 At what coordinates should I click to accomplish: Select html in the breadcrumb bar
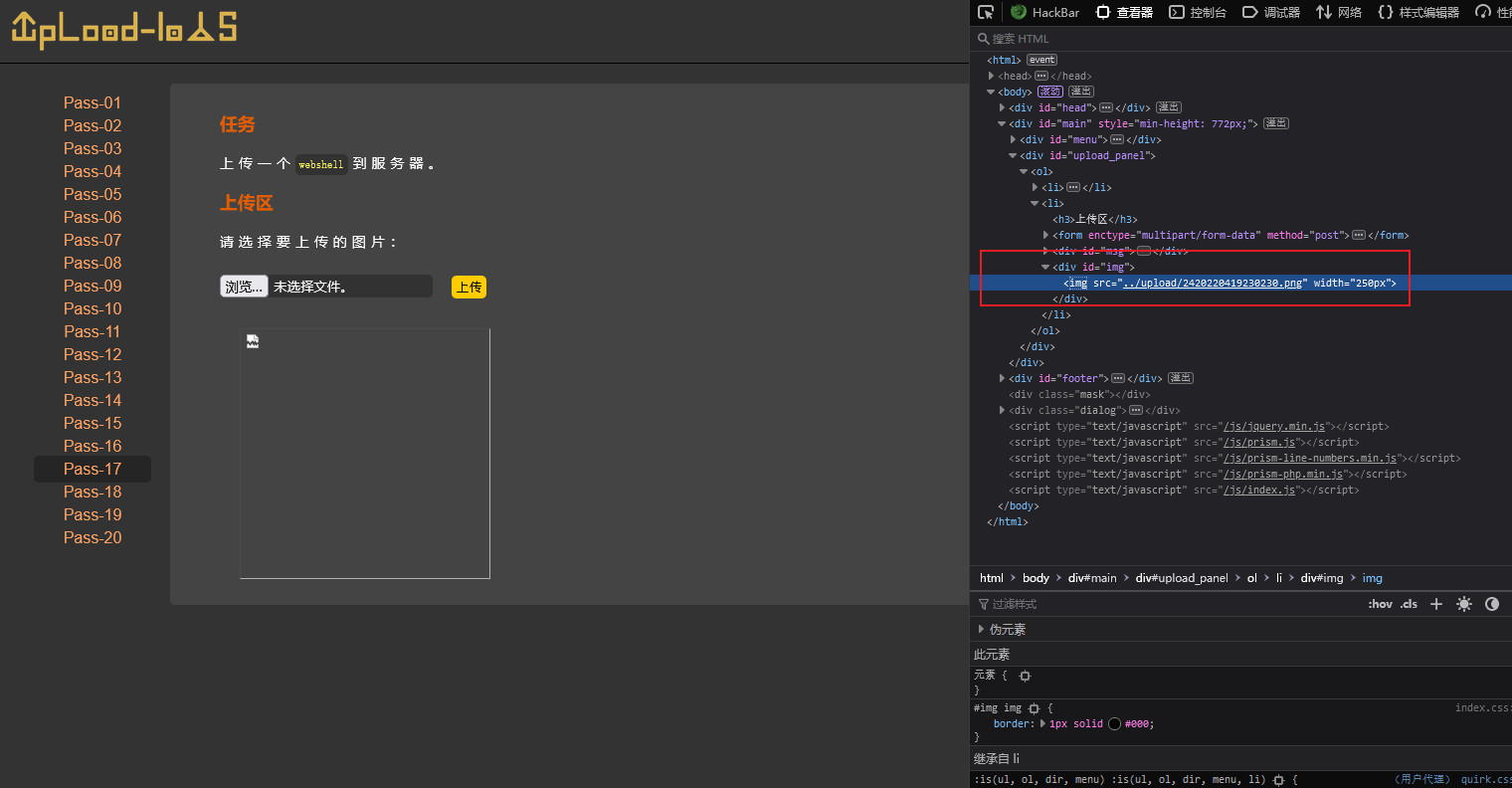coord(991,578)
